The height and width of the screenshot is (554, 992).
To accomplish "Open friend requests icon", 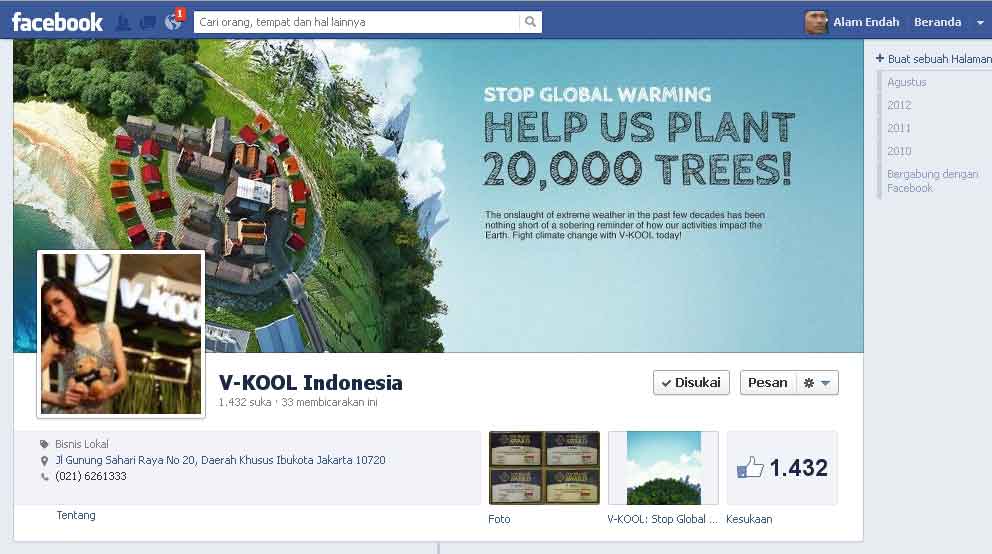I will pos(124,22).
